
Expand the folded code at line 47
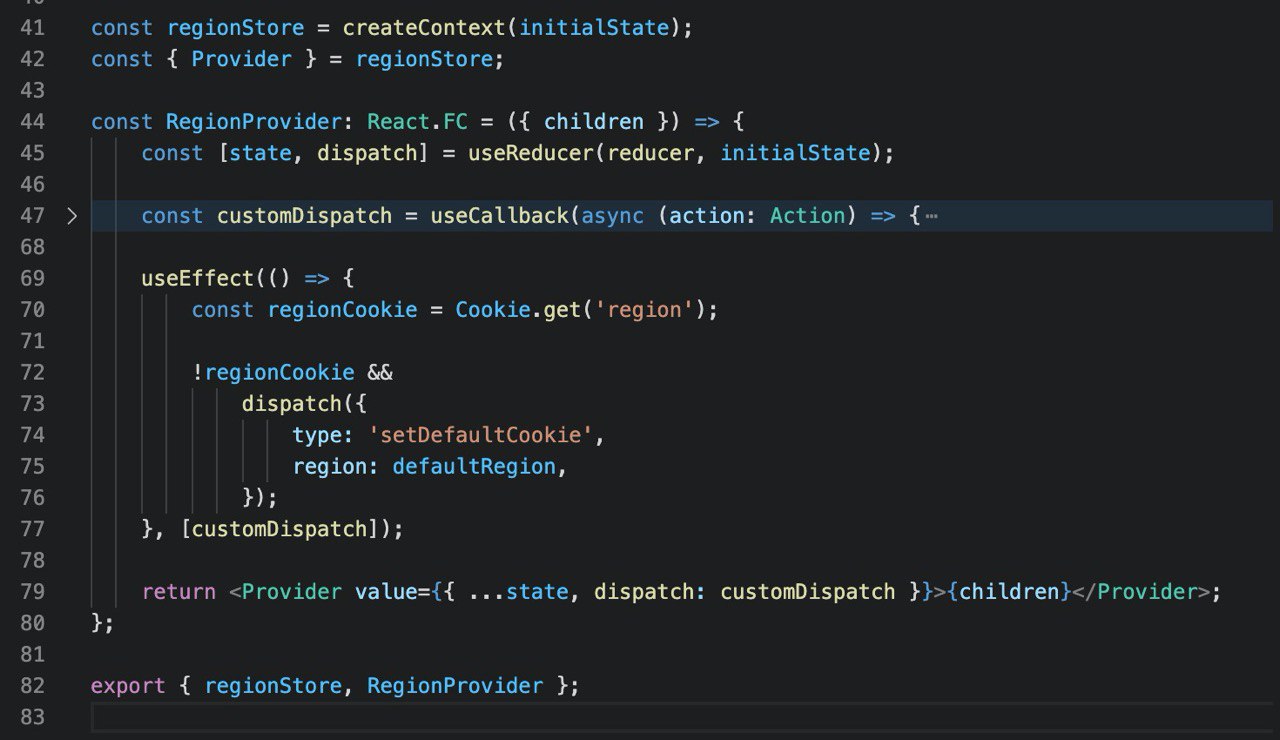click(71, 216)
